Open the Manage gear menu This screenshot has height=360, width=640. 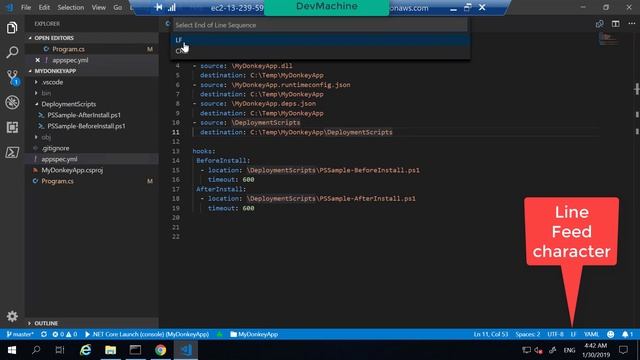[x=12, y=316]
